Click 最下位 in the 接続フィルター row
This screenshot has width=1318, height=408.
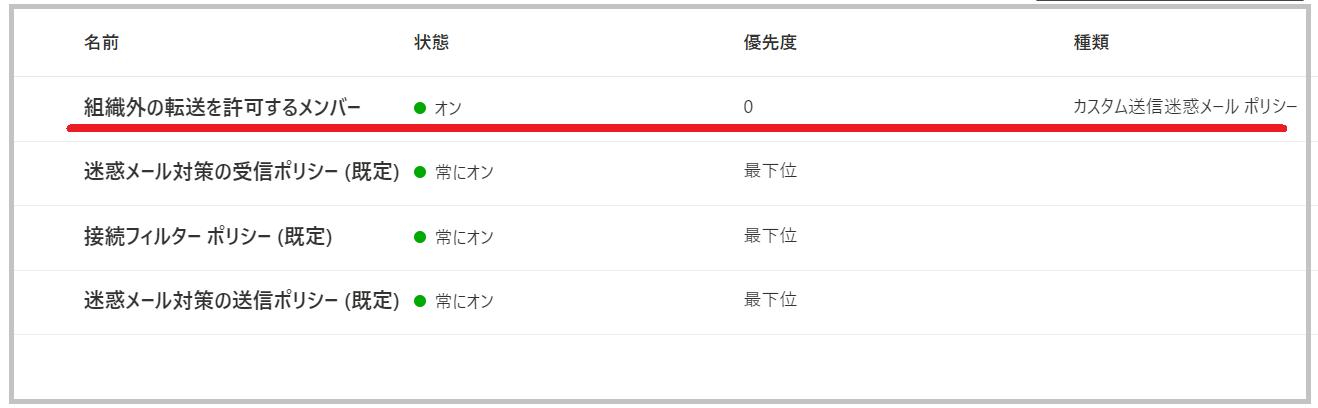click(770, 236)
